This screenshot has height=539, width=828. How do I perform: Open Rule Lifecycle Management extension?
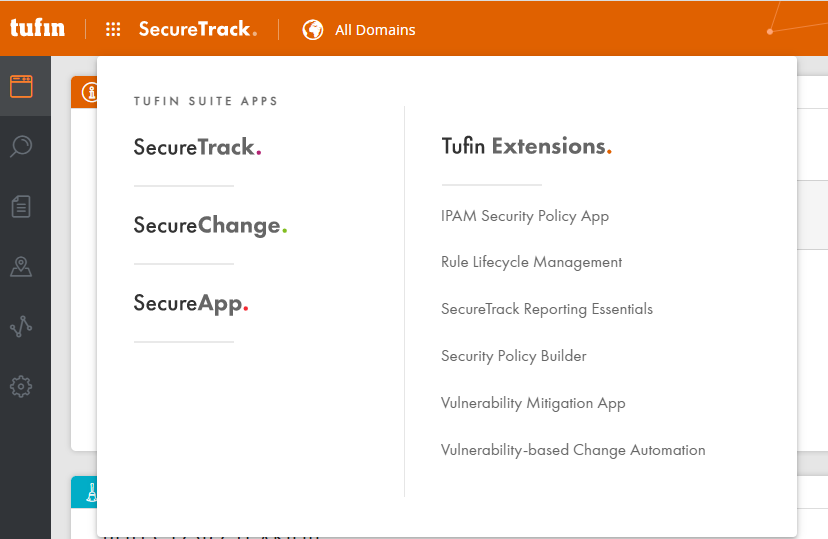(531, 262)
